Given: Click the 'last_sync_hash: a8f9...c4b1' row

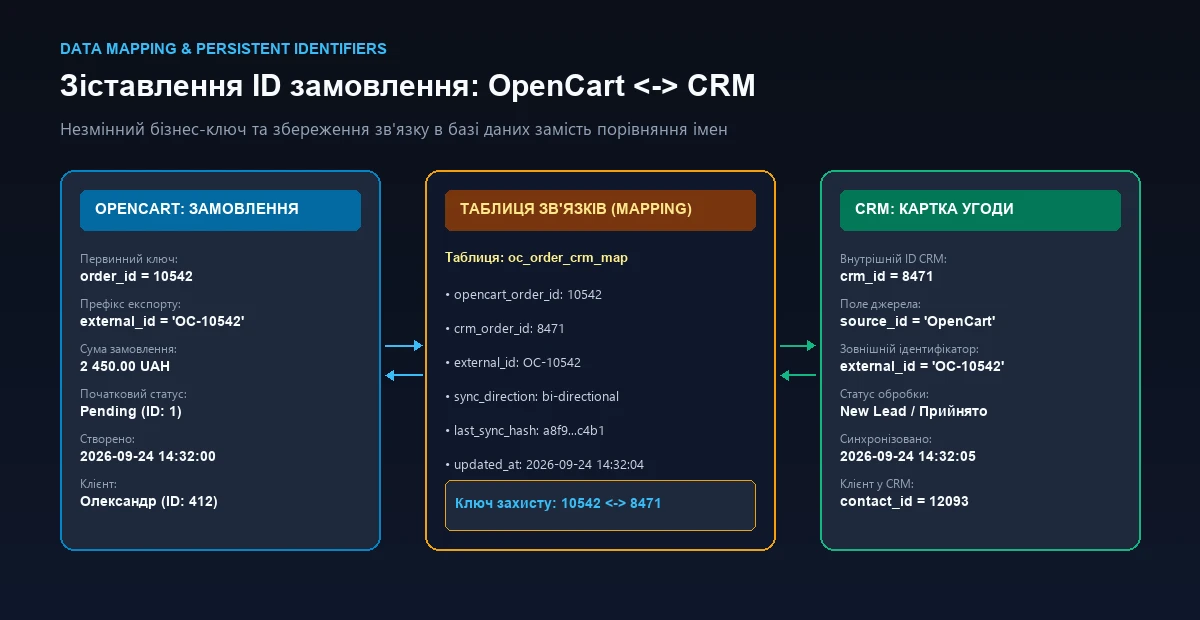Looking at the screenshot, I should (x=525, y=431).
